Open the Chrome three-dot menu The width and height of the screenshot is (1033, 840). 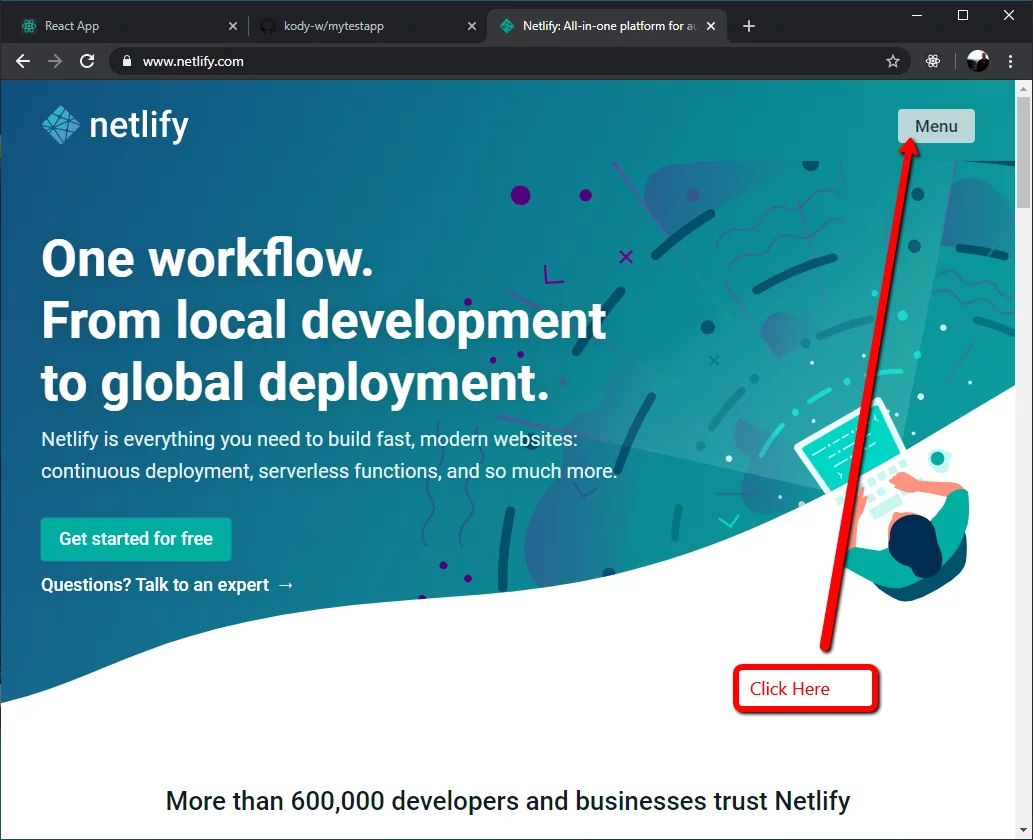[1011, 61]
